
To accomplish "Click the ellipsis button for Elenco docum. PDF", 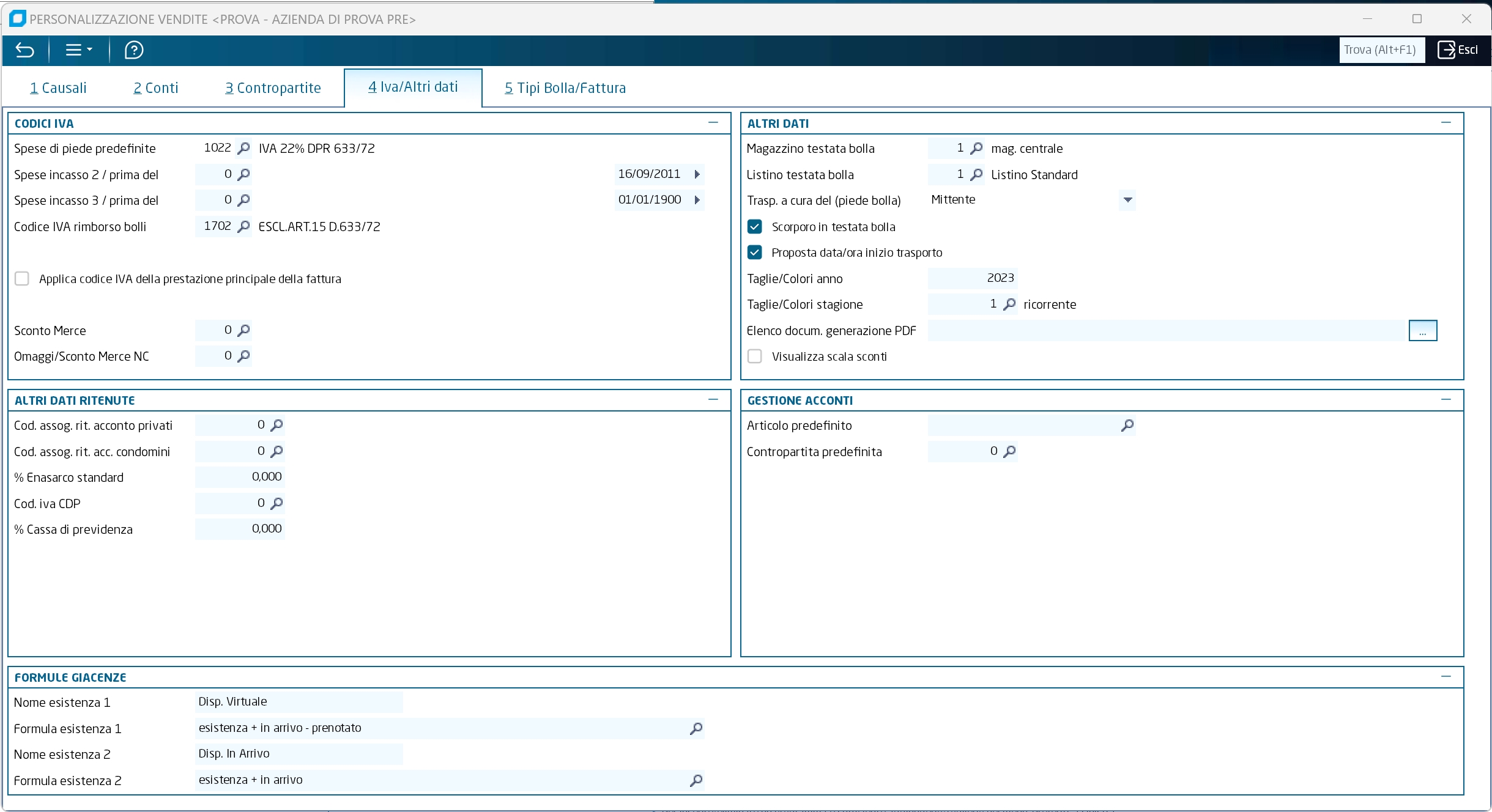I will [x=1423, y=331].
